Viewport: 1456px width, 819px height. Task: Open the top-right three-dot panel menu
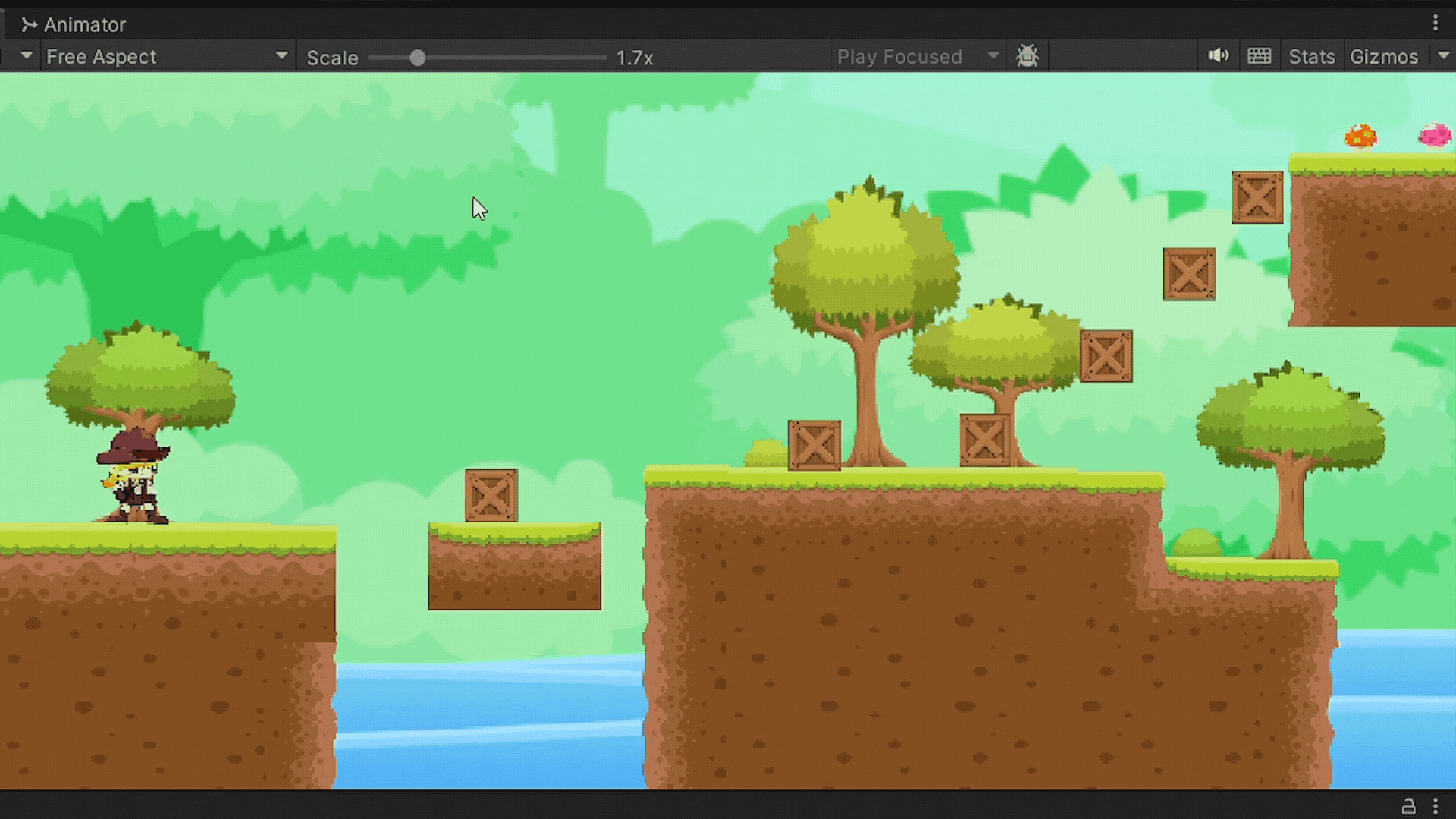(1435, 24)
